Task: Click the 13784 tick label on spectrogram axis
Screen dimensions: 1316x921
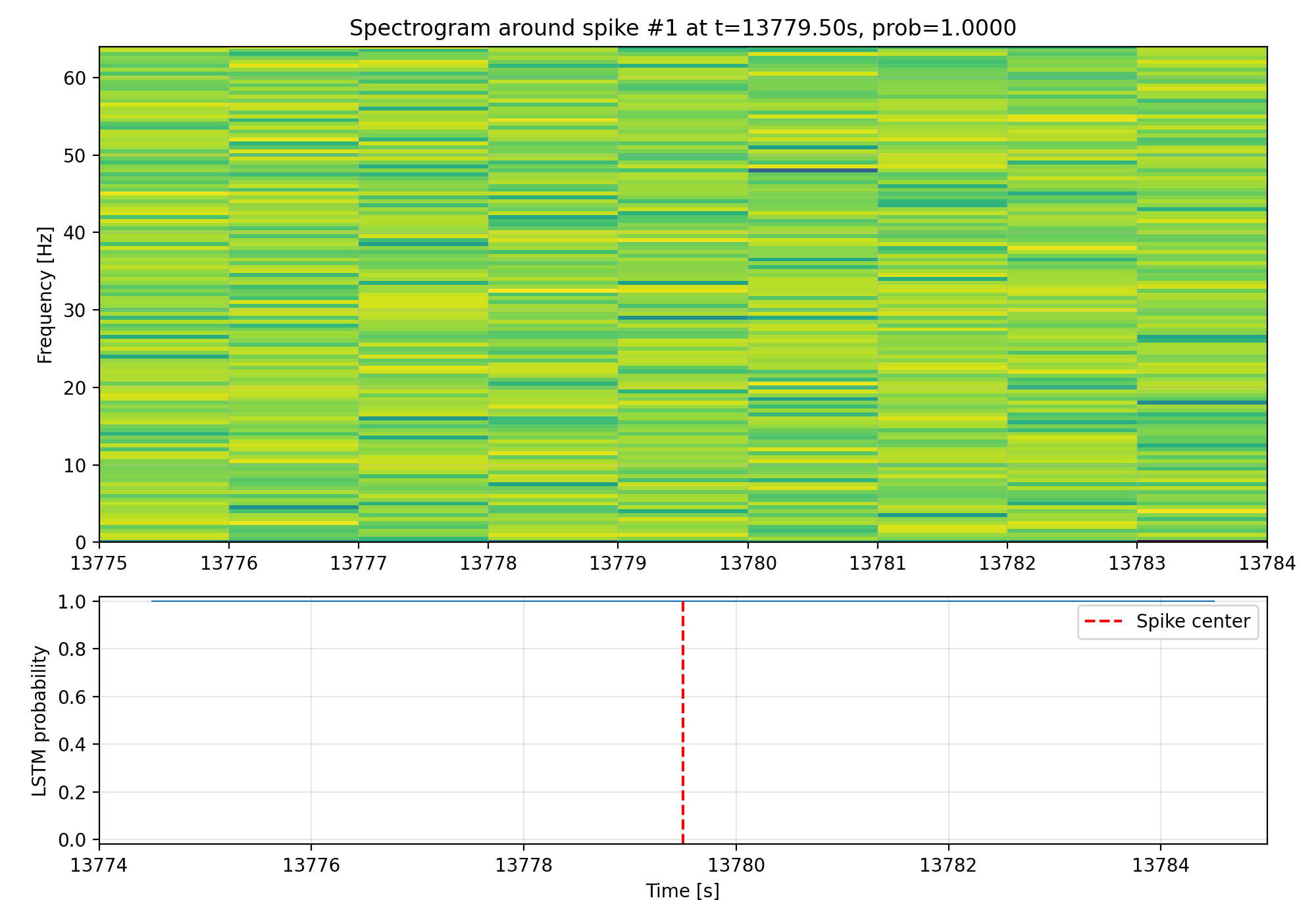Action: pos(1267,564)
